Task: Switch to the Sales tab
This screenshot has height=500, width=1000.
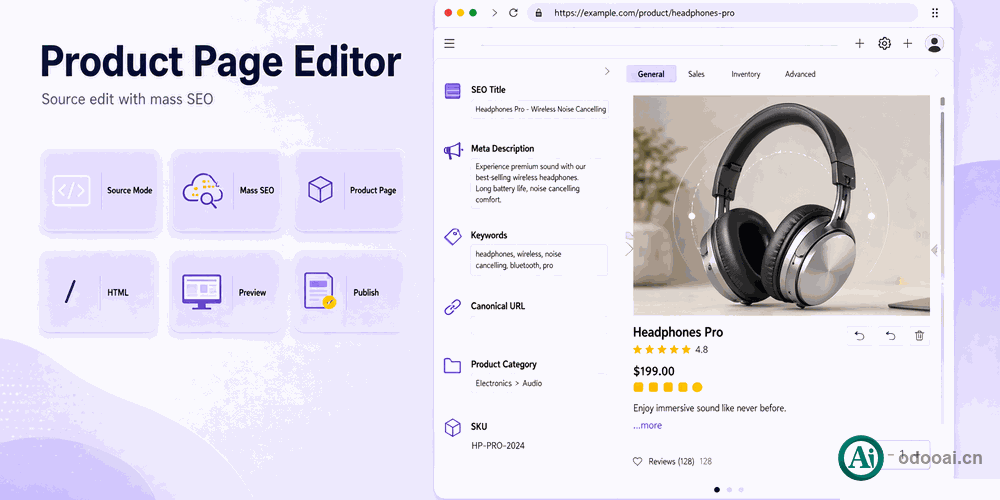Action: point(696,74)
